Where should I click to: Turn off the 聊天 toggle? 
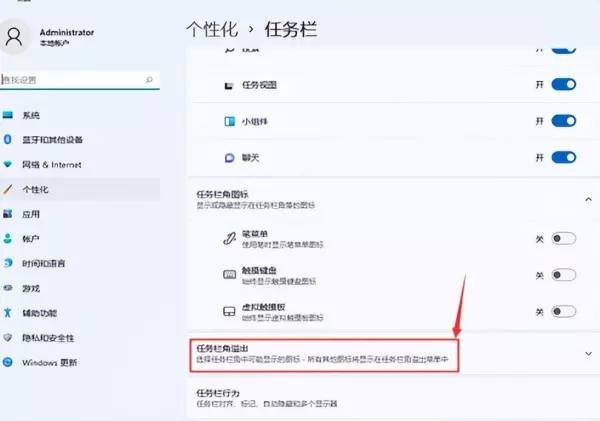pos(564,157)
